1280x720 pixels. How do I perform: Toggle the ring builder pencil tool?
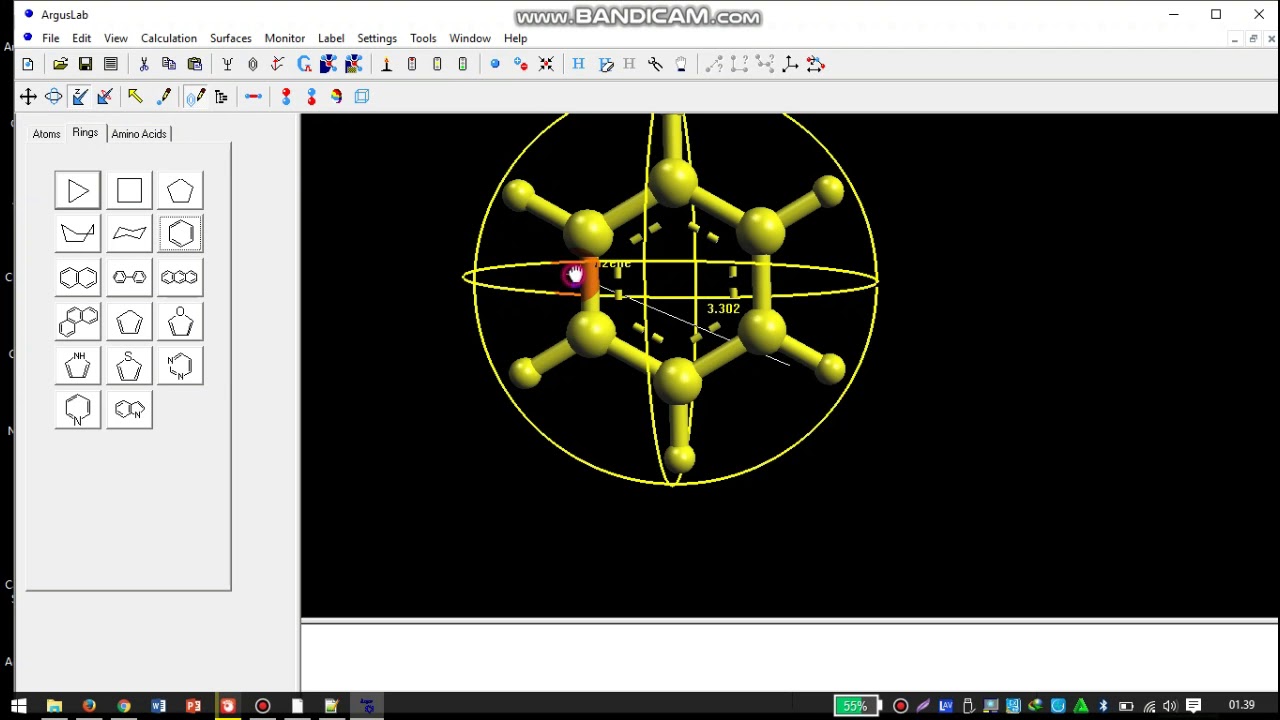click(x=196, y=96)
